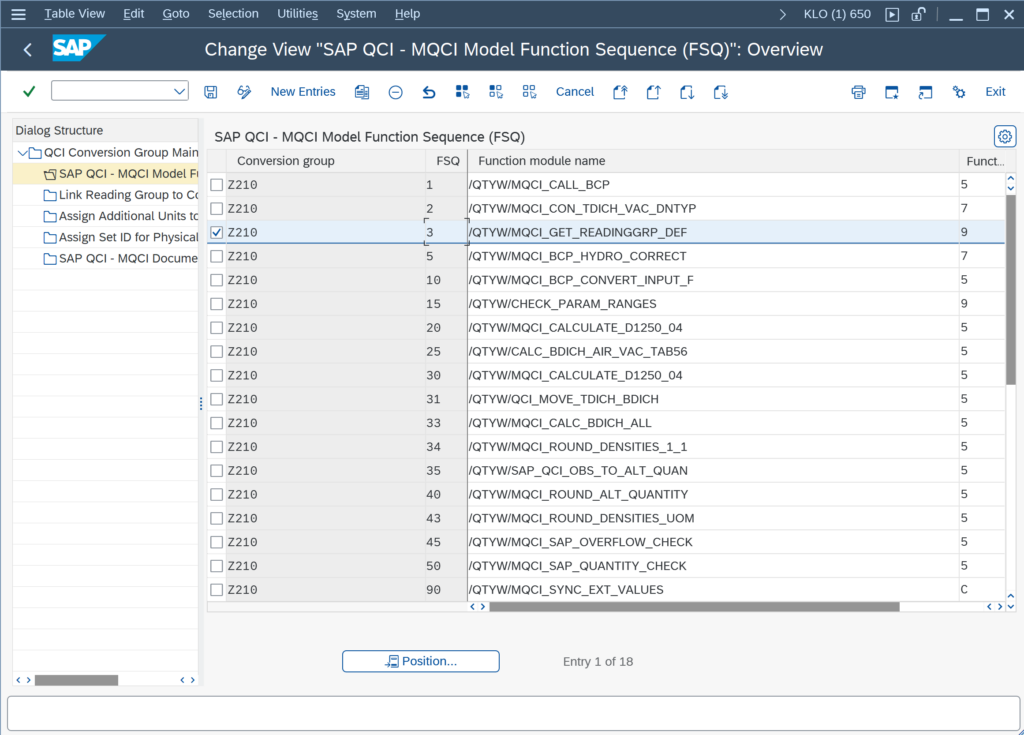Open the Edit menu
This screenshot has height=735, width=1024.
[x=134, y=14]
